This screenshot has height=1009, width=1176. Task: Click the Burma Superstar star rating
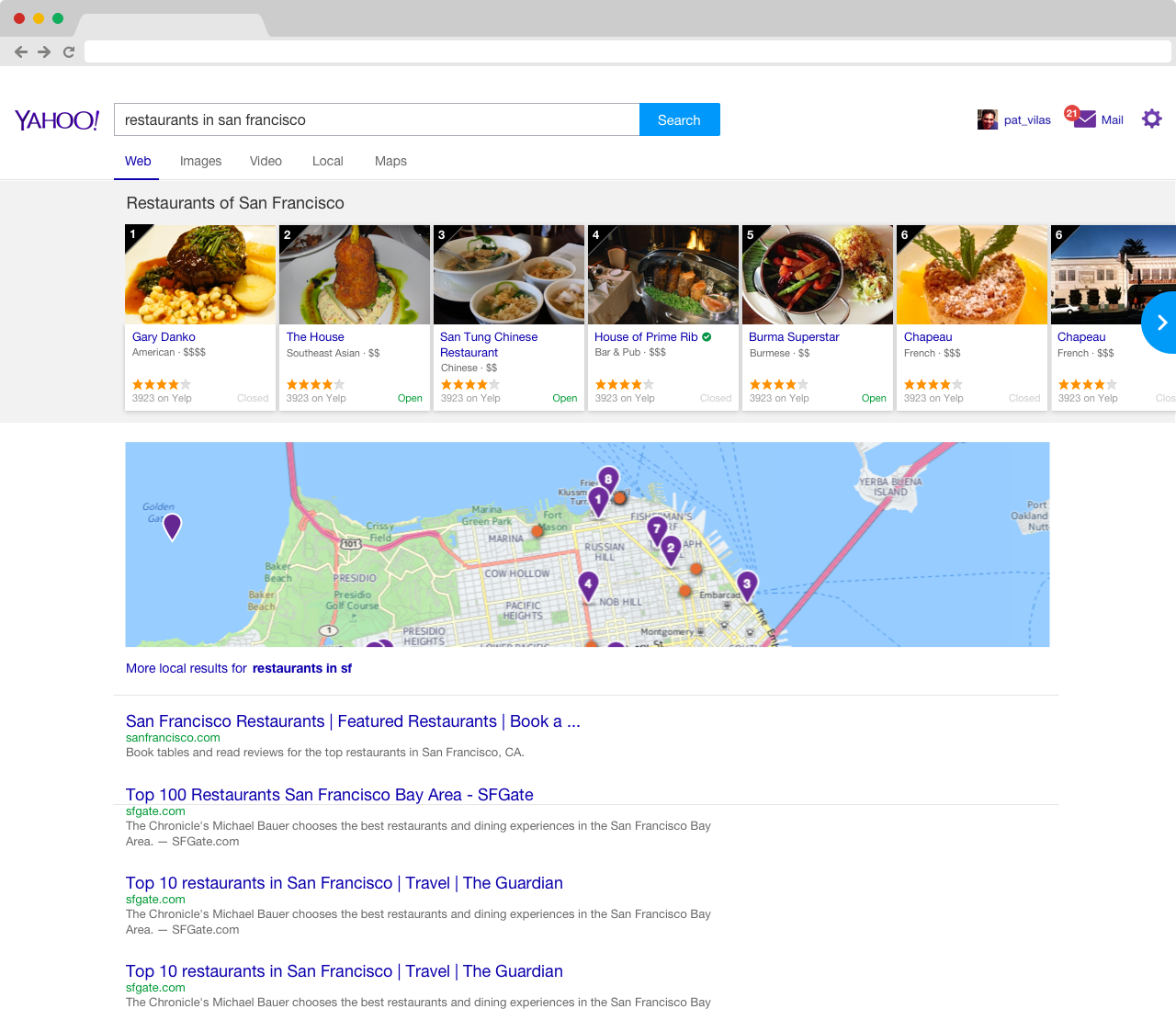pos(779,384)
